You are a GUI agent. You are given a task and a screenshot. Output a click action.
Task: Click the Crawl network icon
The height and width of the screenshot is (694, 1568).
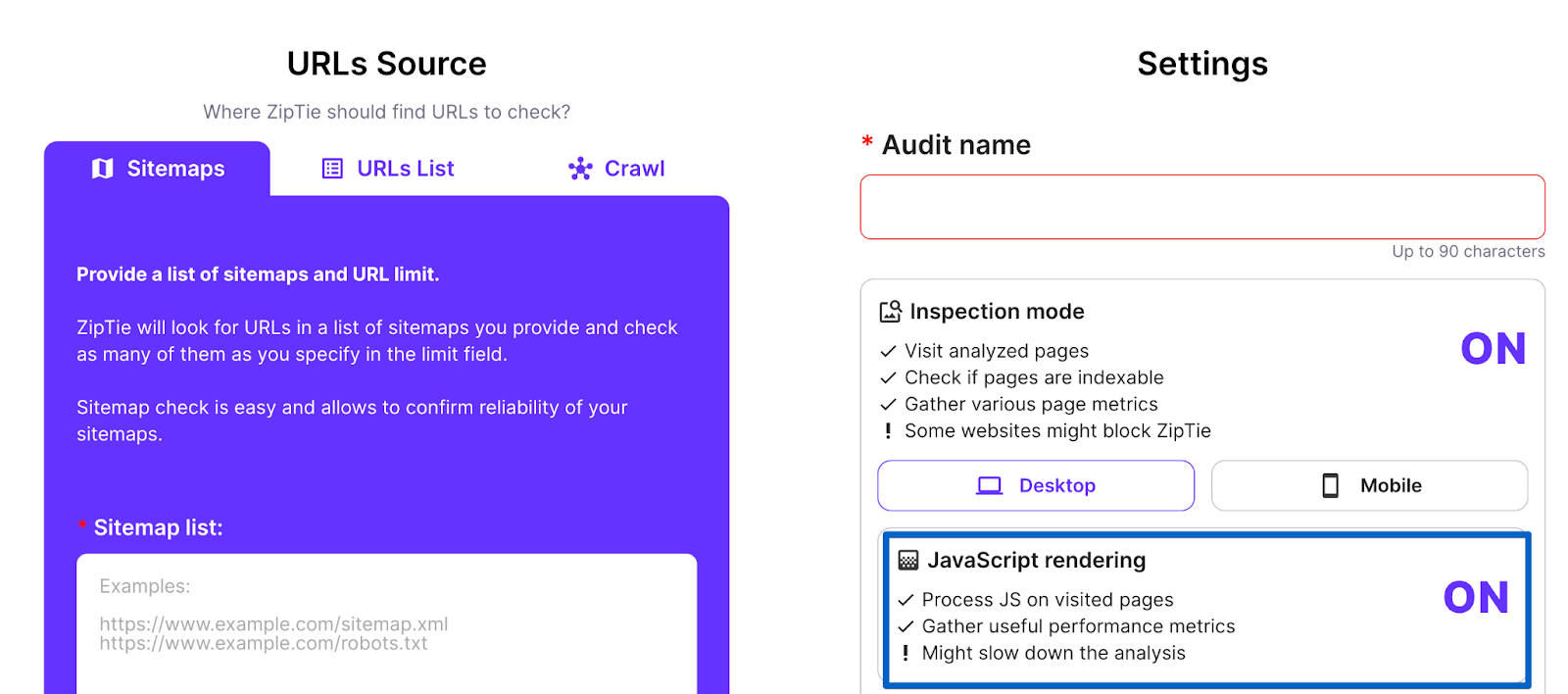[x=580, y=169]
